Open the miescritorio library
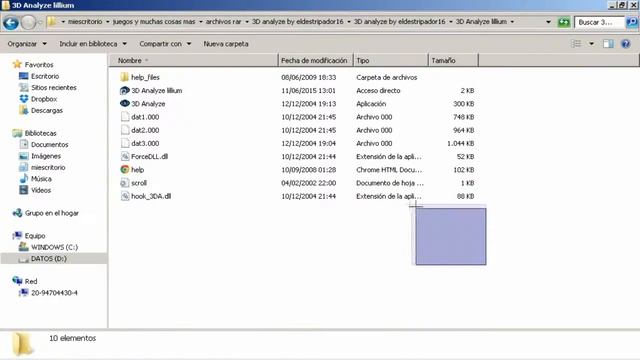Viewport: 640px width, 360px height. click(x=48, y=168)
